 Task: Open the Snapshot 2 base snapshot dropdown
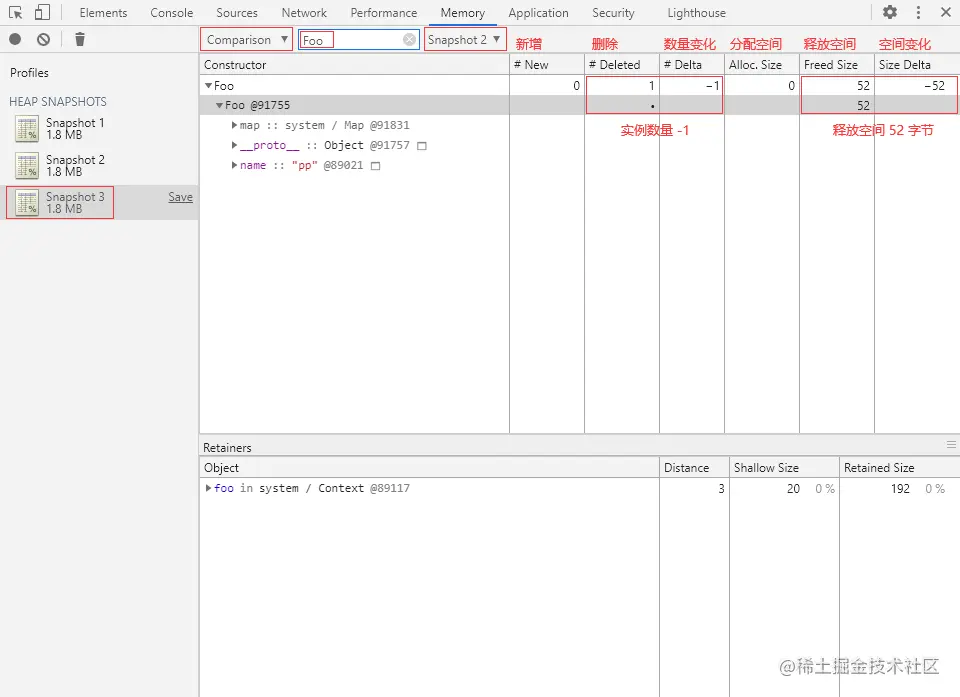point(465,40)
